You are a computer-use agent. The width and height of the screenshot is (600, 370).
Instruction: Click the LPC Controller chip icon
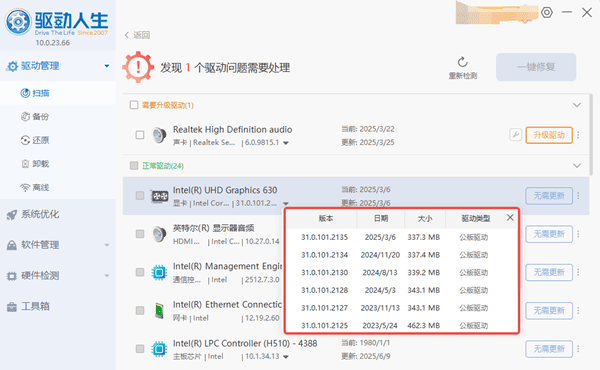point(159,349)
